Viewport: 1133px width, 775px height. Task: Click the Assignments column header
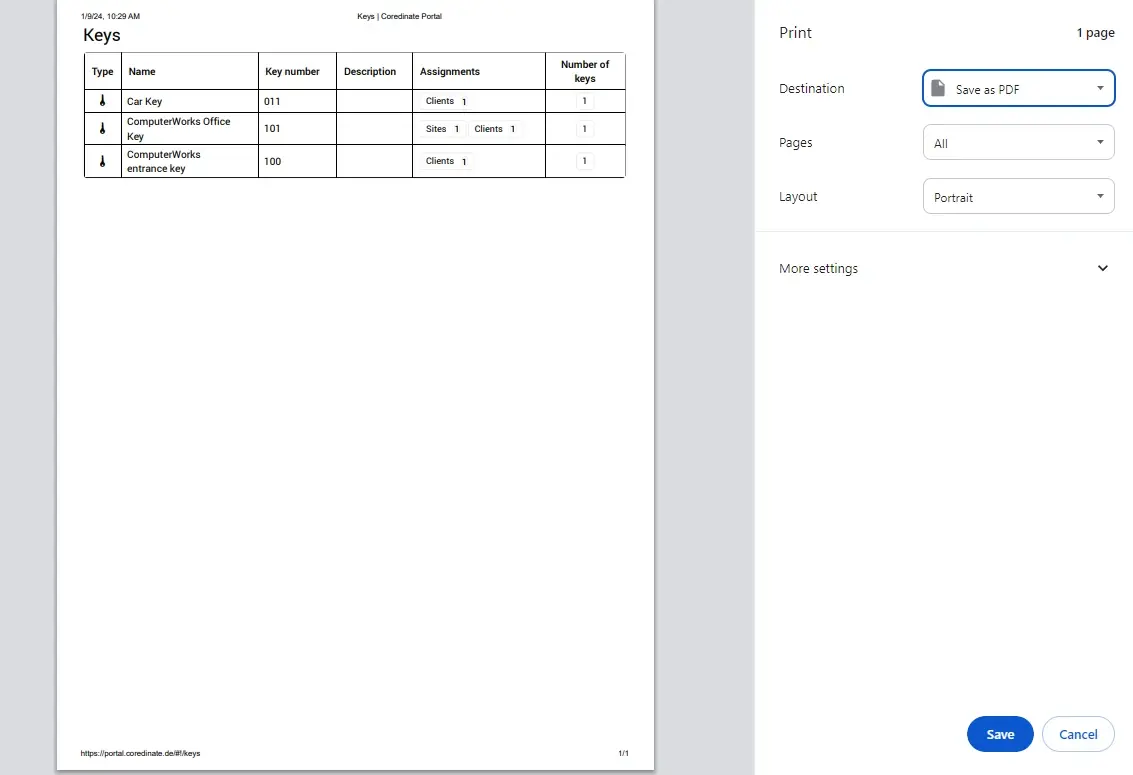[x=450, y=72]
